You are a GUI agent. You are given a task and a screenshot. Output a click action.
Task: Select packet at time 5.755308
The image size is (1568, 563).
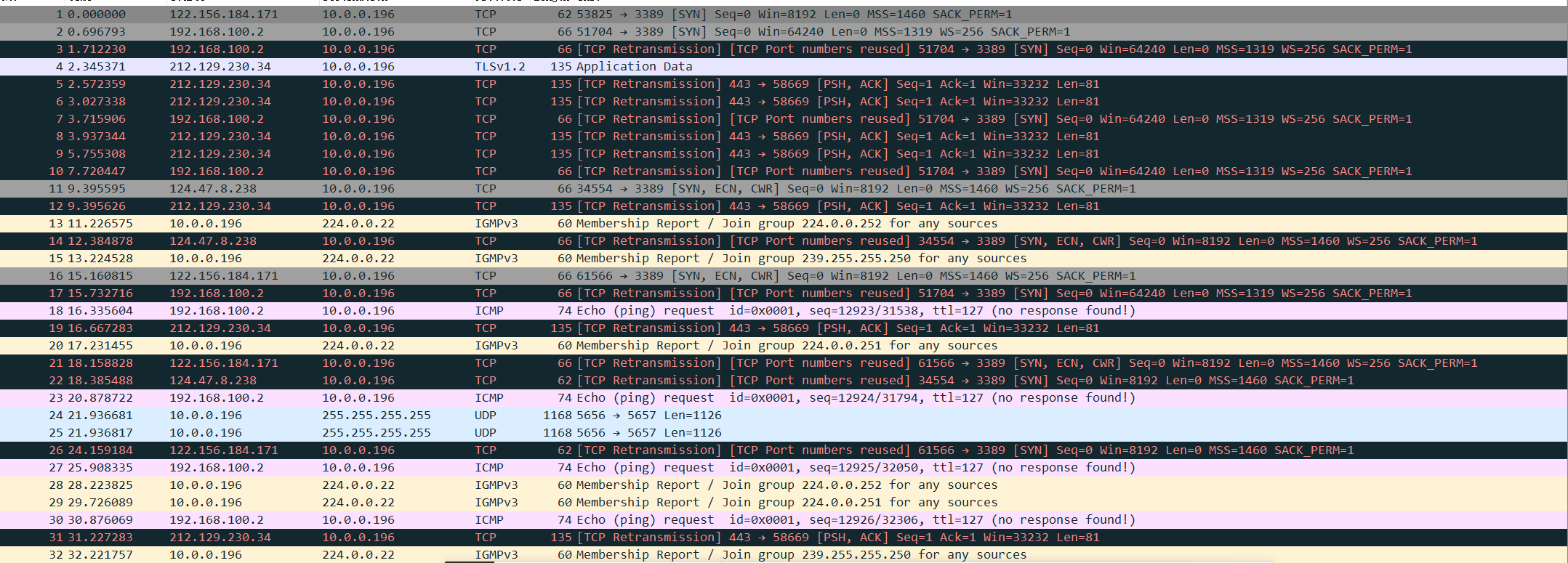coord(784,154)
